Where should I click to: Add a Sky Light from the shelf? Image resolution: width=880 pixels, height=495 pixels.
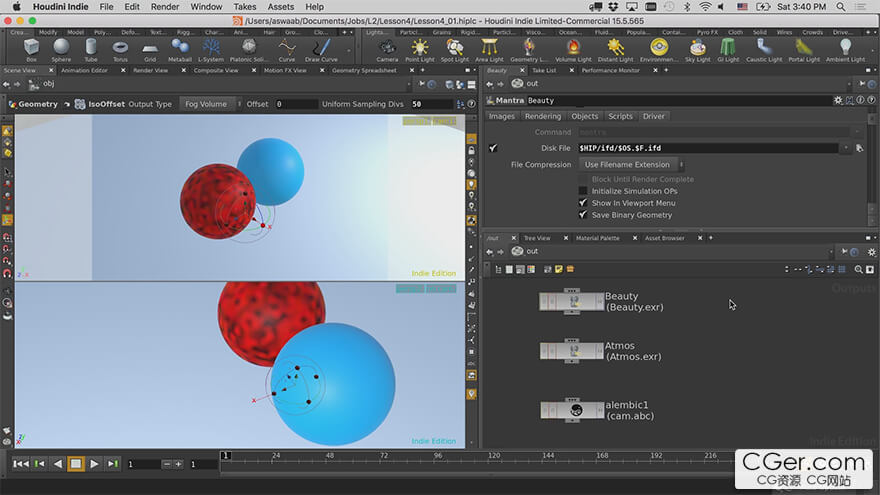coord(698,50)
